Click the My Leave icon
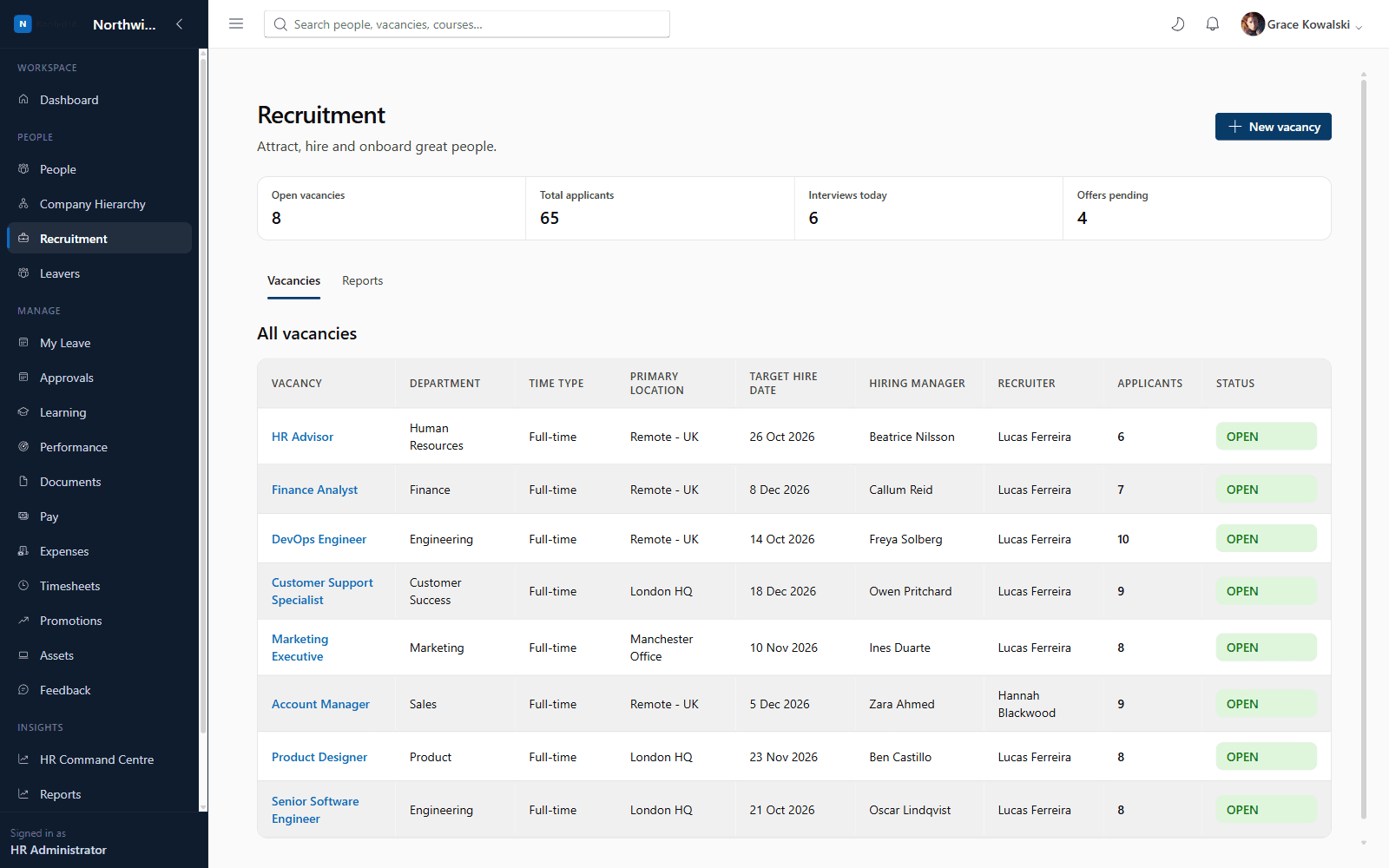The height and width of the screenshot is (868, 1389). point(23,342)
